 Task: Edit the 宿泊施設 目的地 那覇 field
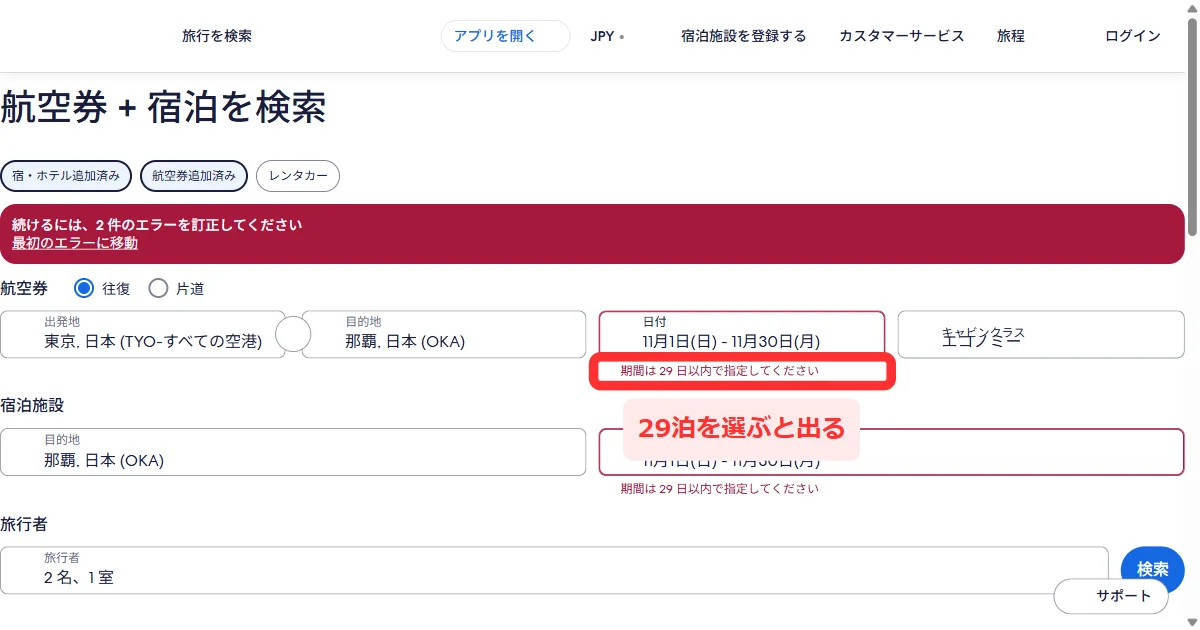(x=293, y=452)
